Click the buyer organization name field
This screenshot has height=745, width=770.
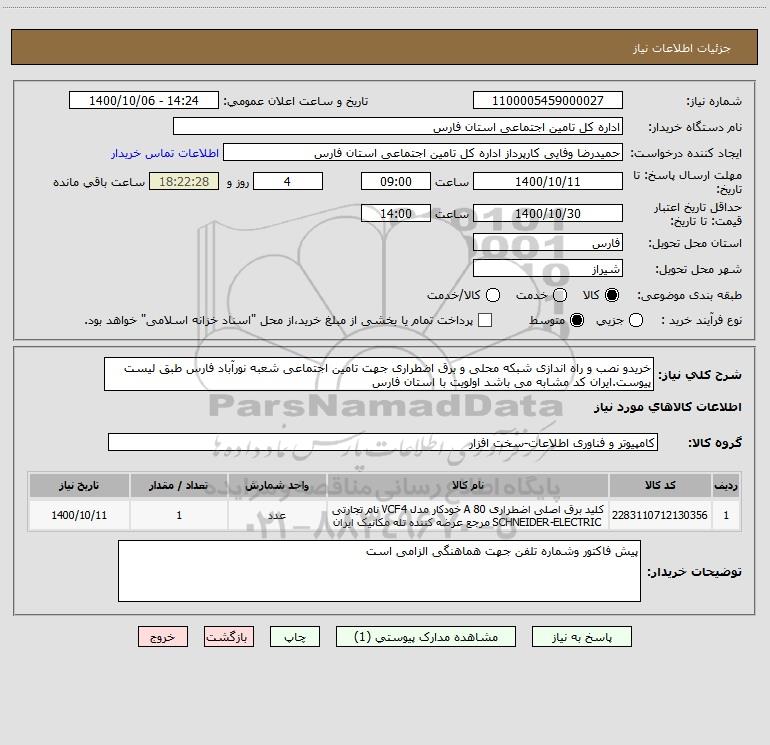(398, 127)
